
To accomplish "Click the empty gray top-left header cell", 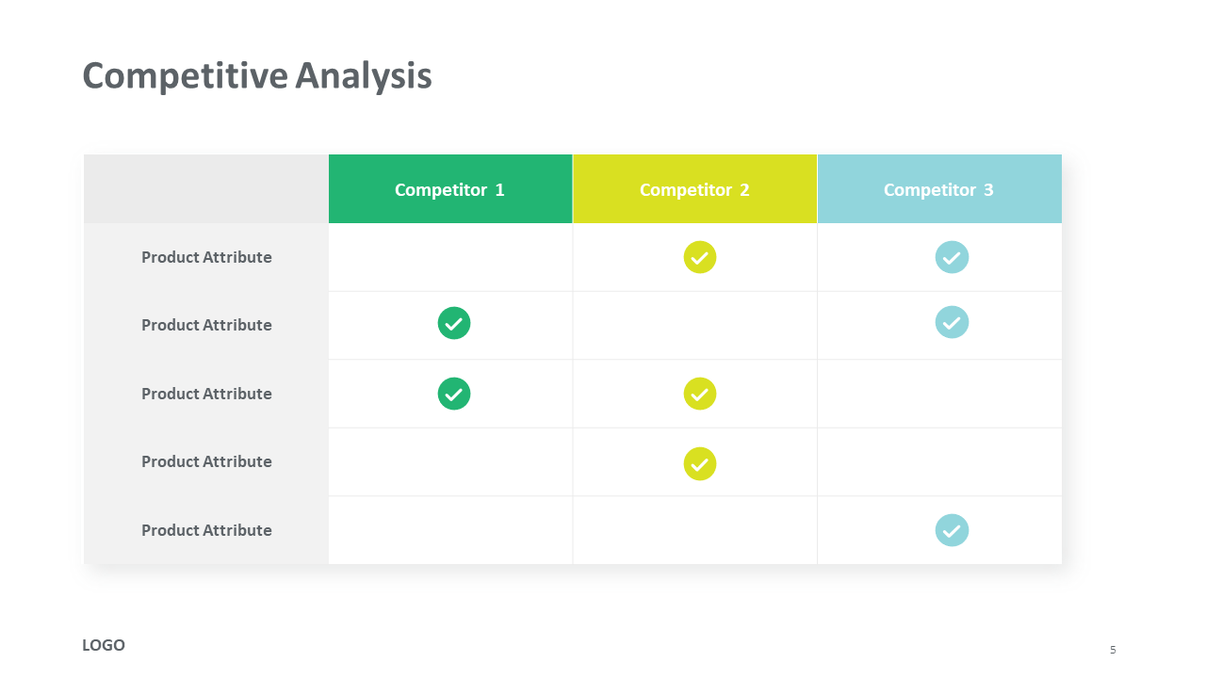I will pyautogui.click(x=206, y=189).
